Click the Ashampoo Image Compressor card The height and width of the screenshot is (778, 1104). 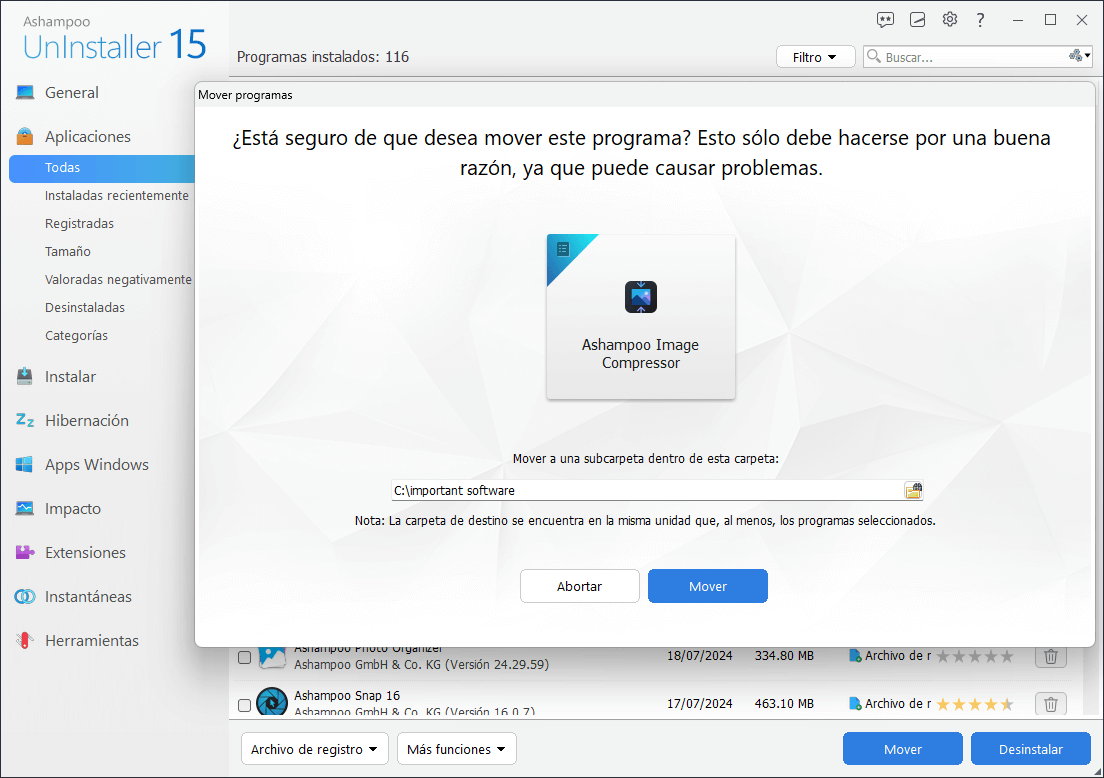[641, 317]
